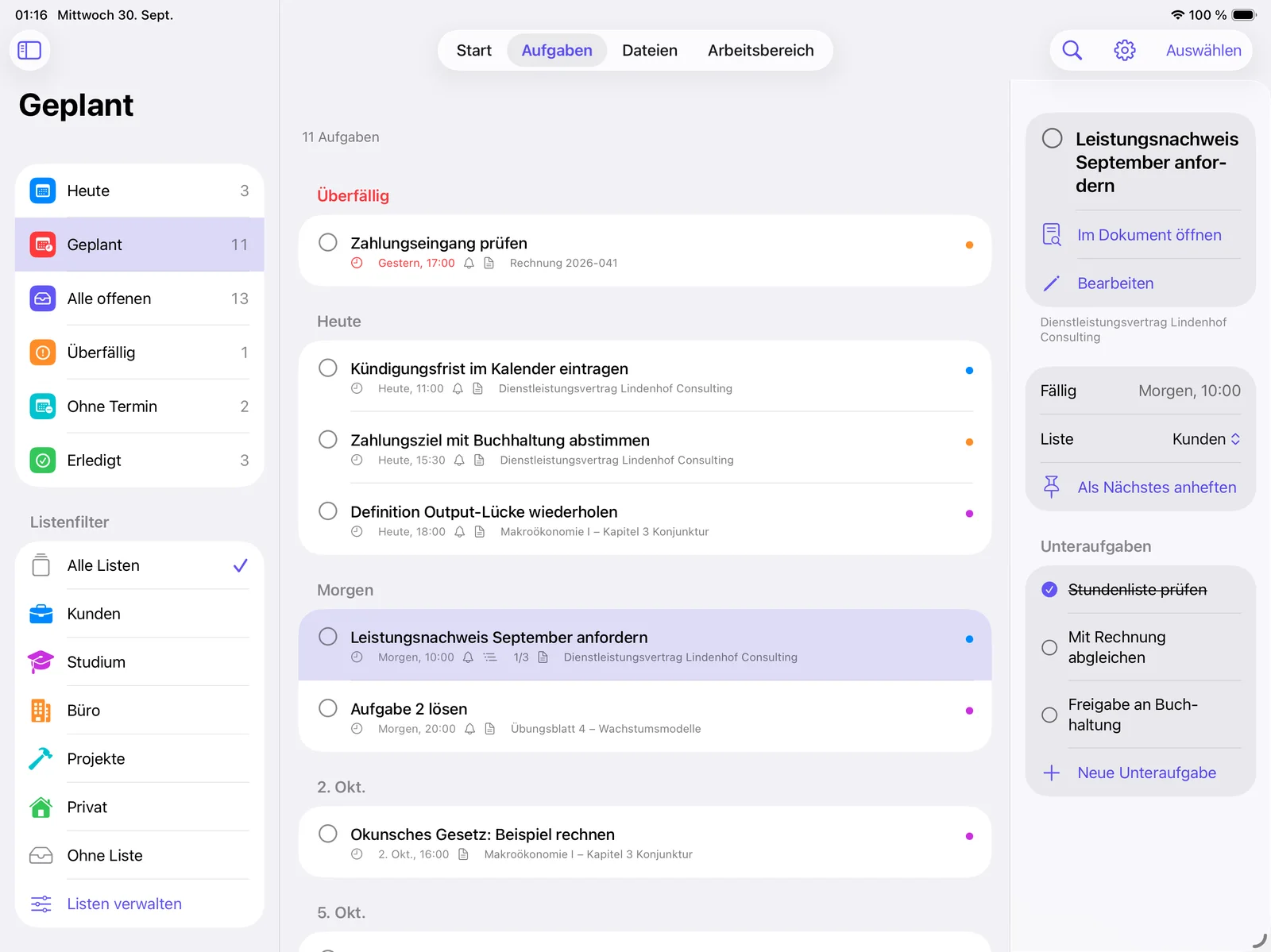Select the red Geplant calendar icon
Screen dimensions: 1271x952
coord(43,245)
